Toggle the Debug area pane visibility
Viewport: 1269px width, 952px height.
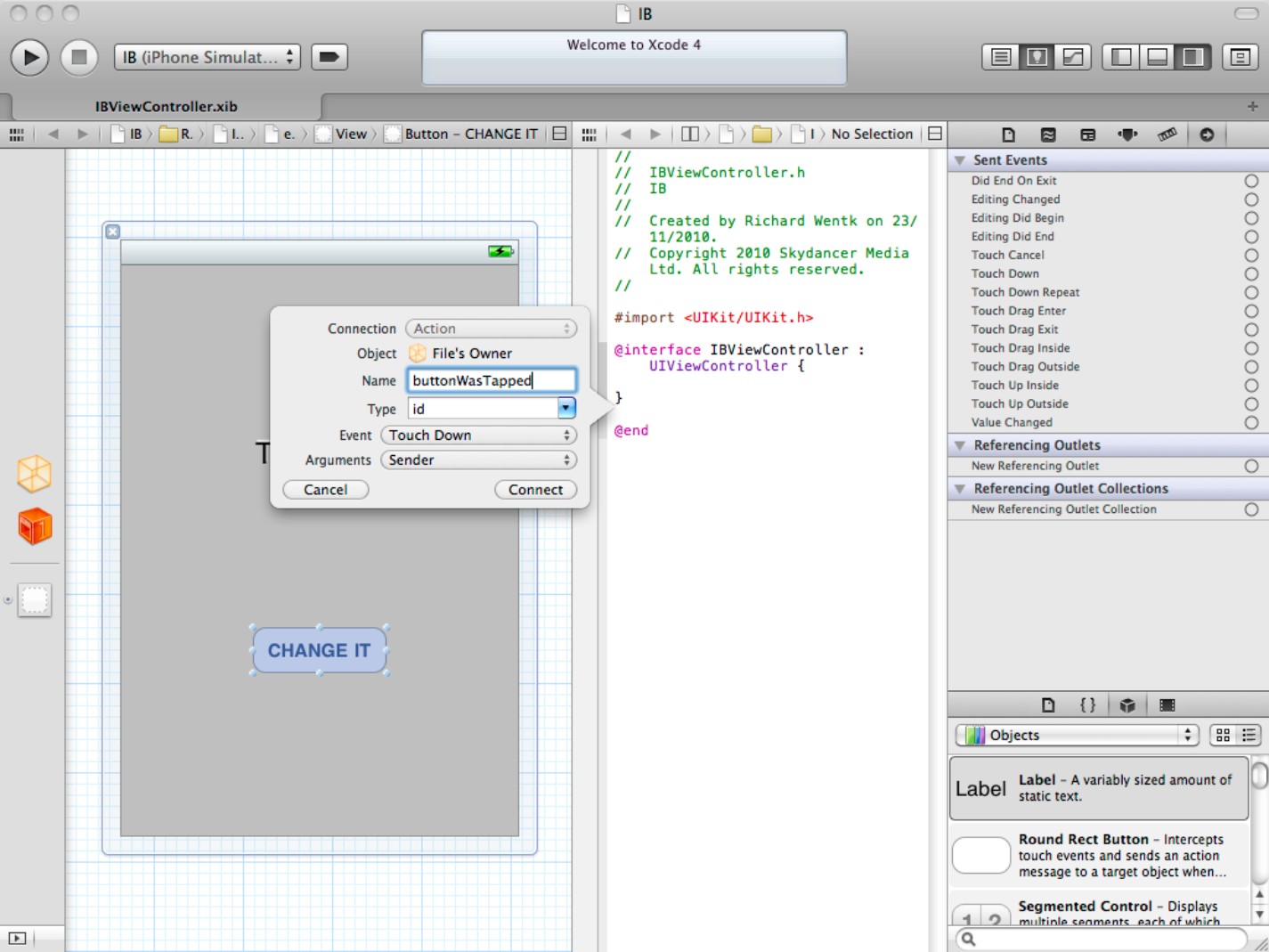(x=1157, y=57)
